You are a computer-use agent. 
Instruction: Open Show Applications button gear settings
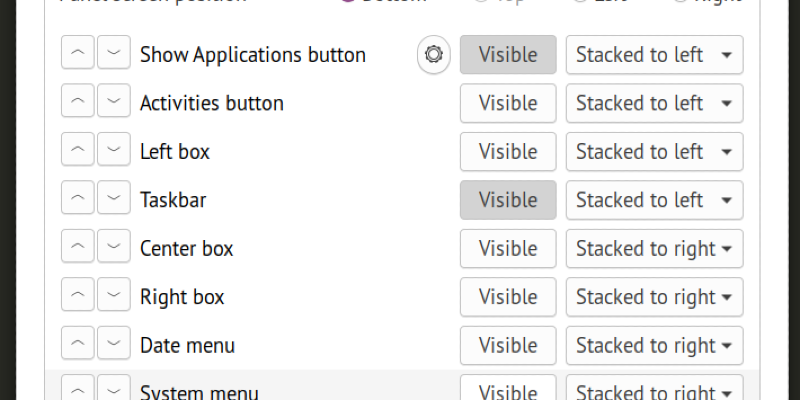(x=433, y=55)
